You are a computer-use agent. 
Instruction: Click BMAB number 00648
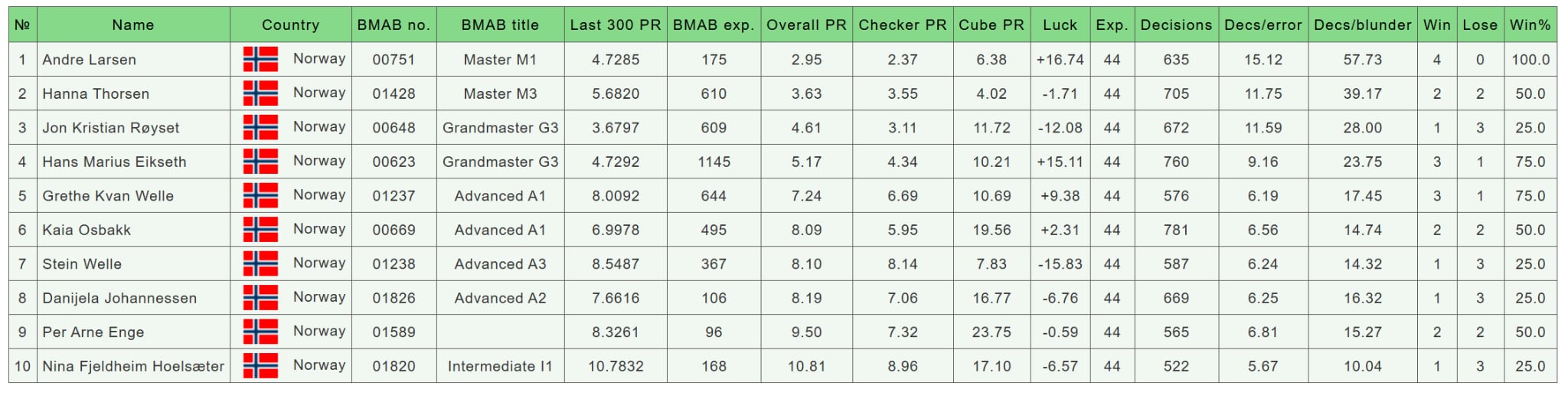point(394,128)
